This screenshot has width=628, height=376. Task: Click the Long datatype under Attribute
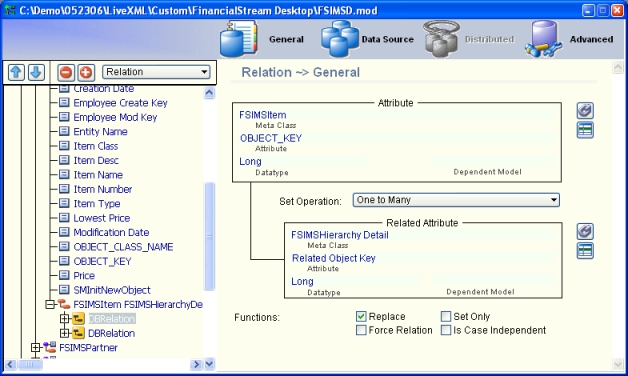302,161
